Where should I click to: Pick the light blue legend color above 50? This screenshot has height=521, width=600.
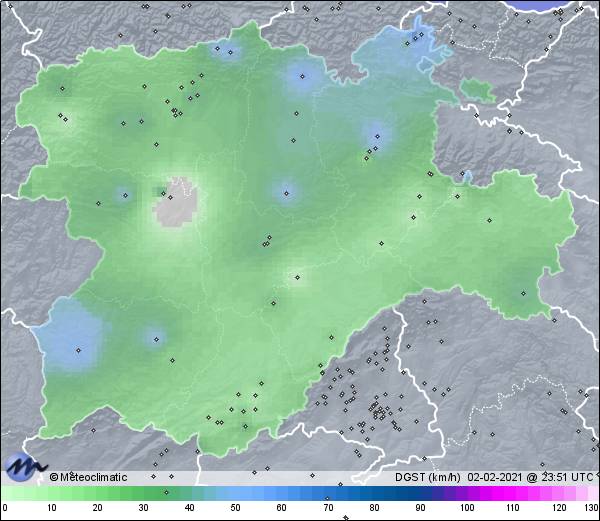[235, 493]
